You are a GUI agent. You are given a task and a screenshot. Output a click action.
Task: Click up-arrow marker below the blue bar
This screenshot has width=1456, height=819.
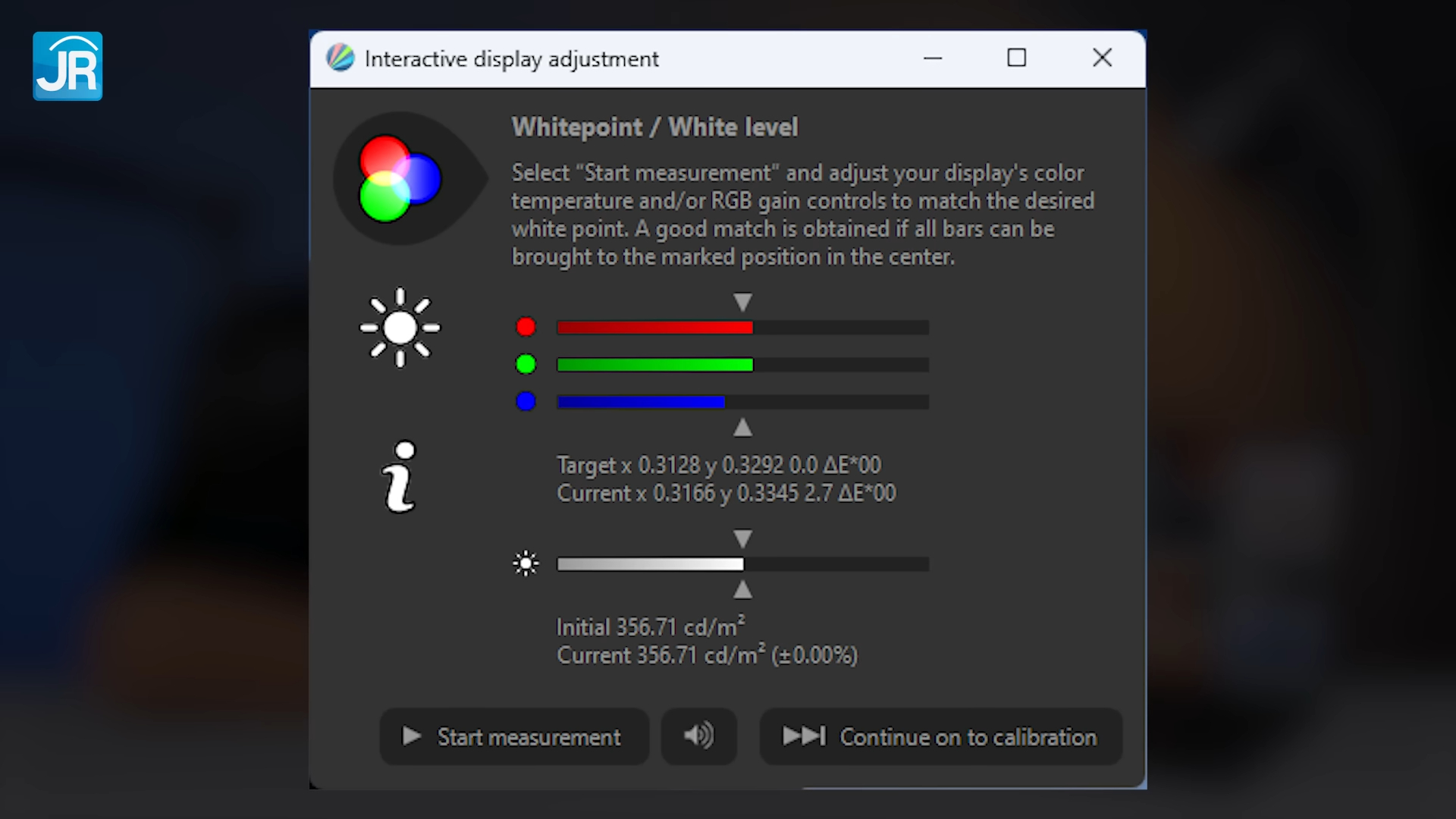click(x=742, y=428)
